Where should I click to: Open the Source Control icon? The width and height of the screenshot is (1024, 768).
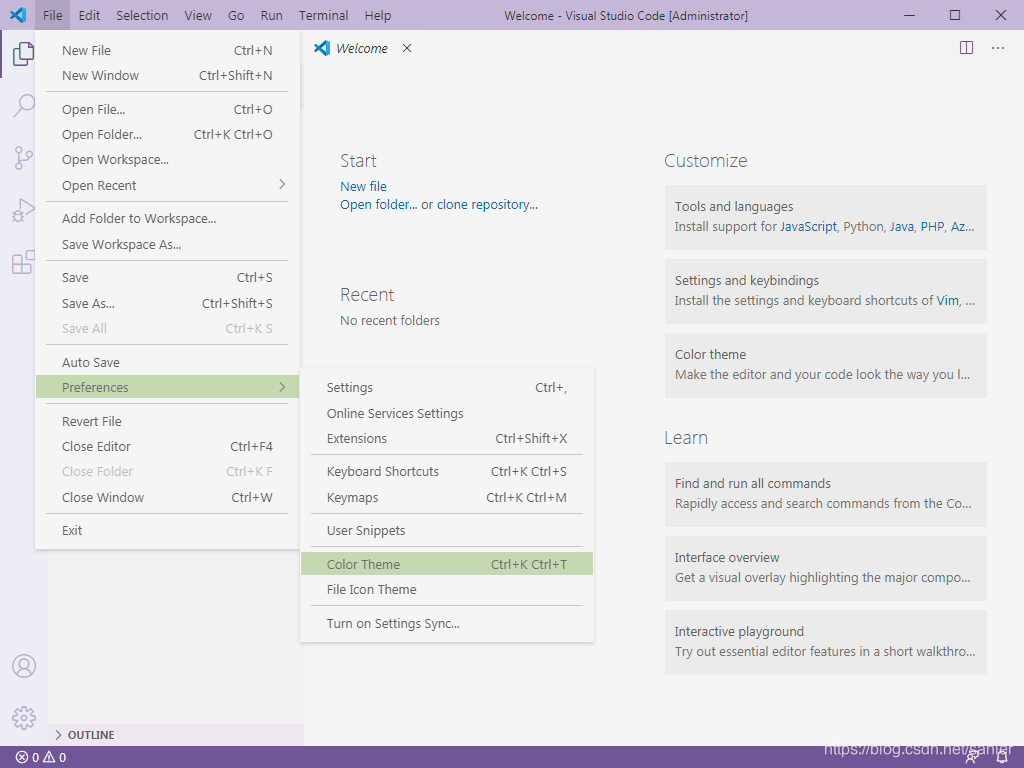(x=24, y=158)
